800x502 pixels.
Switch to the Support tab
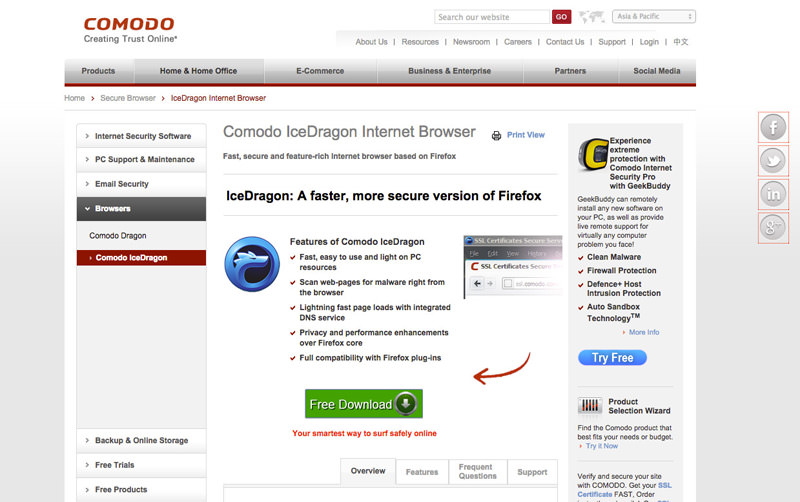532,472
